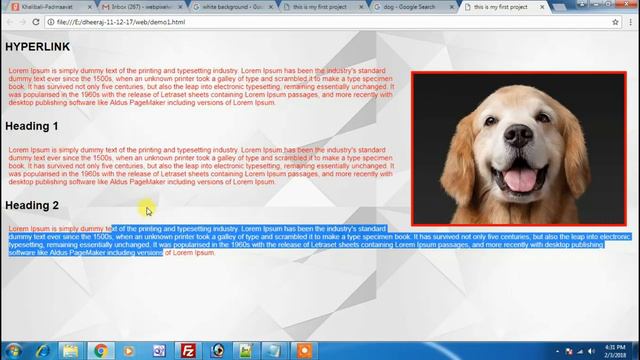This screenshot has width=640, height=360.
Task: Click the taskbar icon right of FileZilla
Action: click(218, 351)
